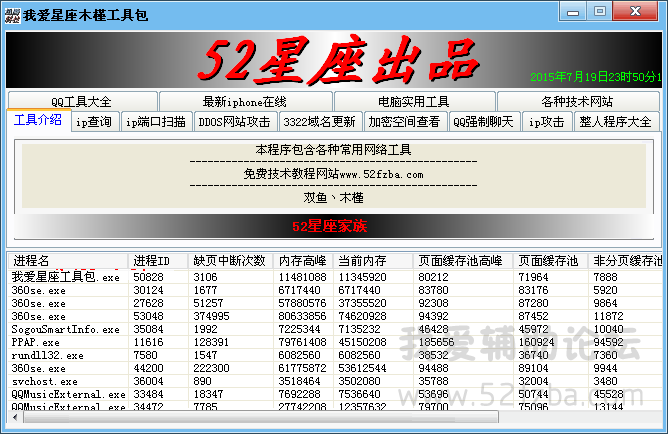The width and height of the screenshot is (668, 434).
Task: Click the horizontal scrollbar left arrow
Action: [x=16, y=417]
